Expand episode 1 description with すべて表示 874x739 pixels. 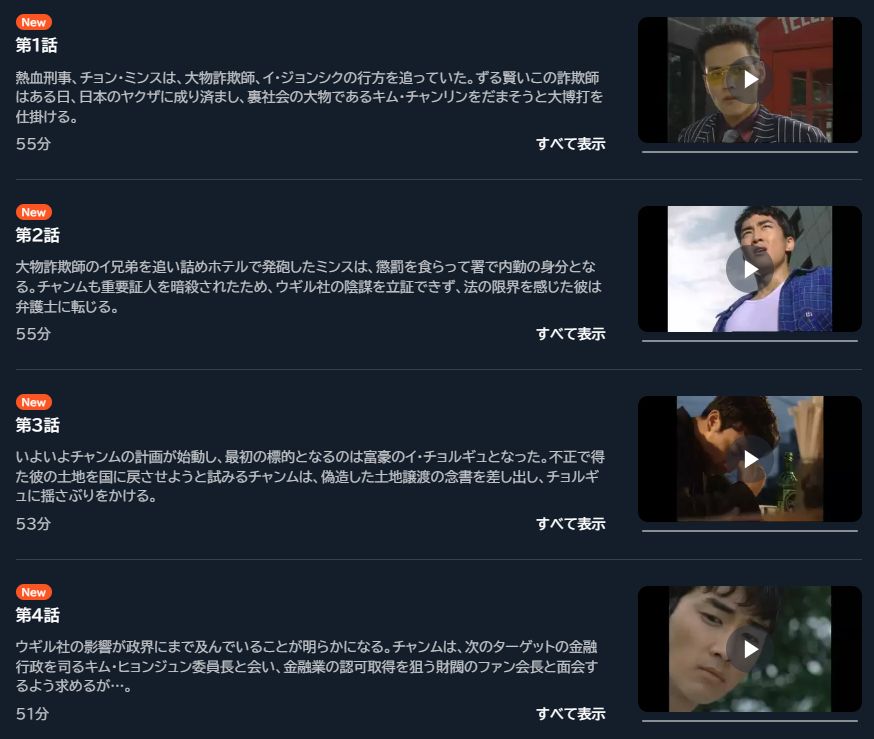coord(571,144)
